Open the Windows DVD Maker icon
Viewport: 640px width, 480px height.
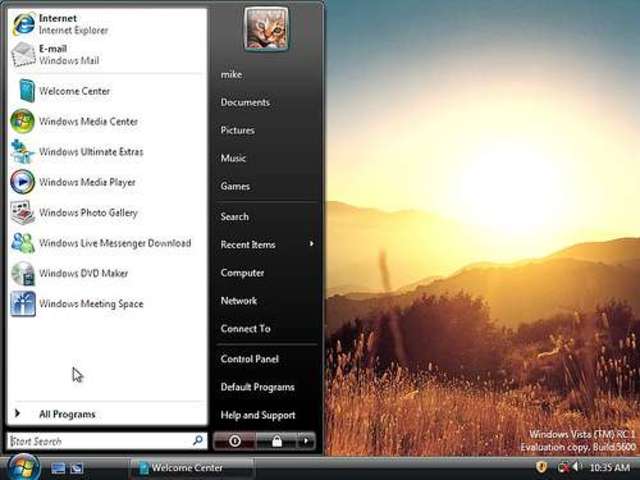pyautogui.click(x=23, y=273)
